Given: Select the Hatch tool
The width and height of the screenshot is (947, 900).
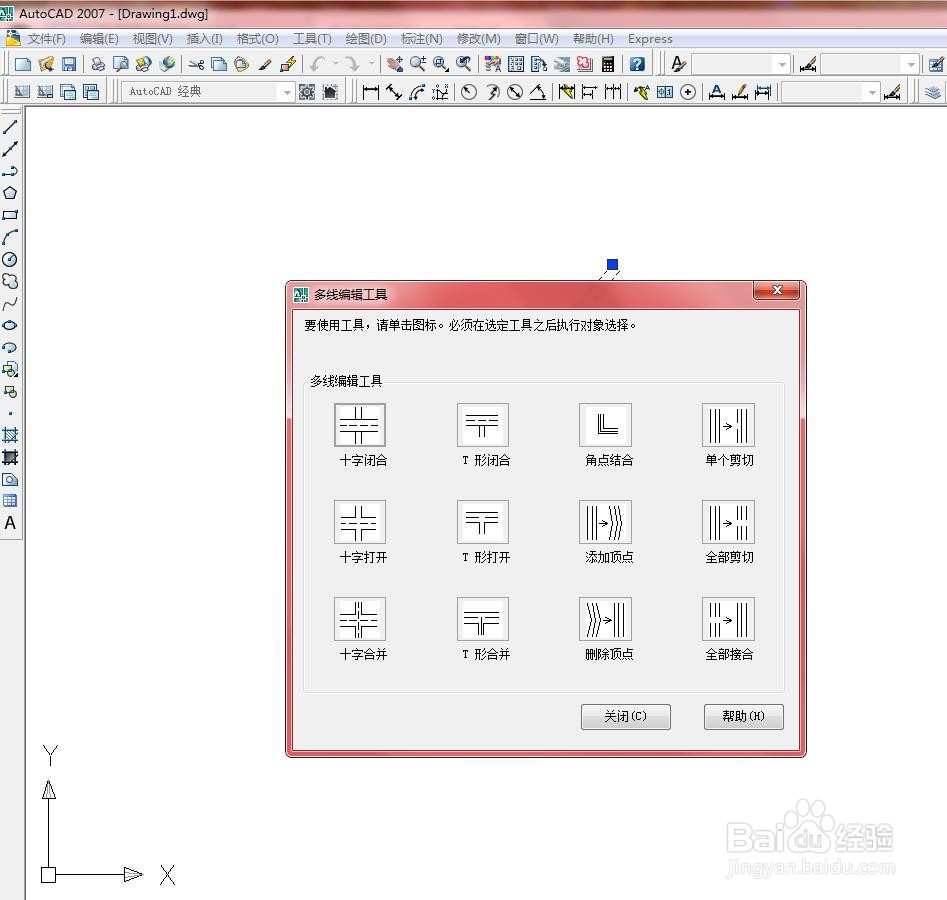Looking at the screenshot, I should [10, 435].
